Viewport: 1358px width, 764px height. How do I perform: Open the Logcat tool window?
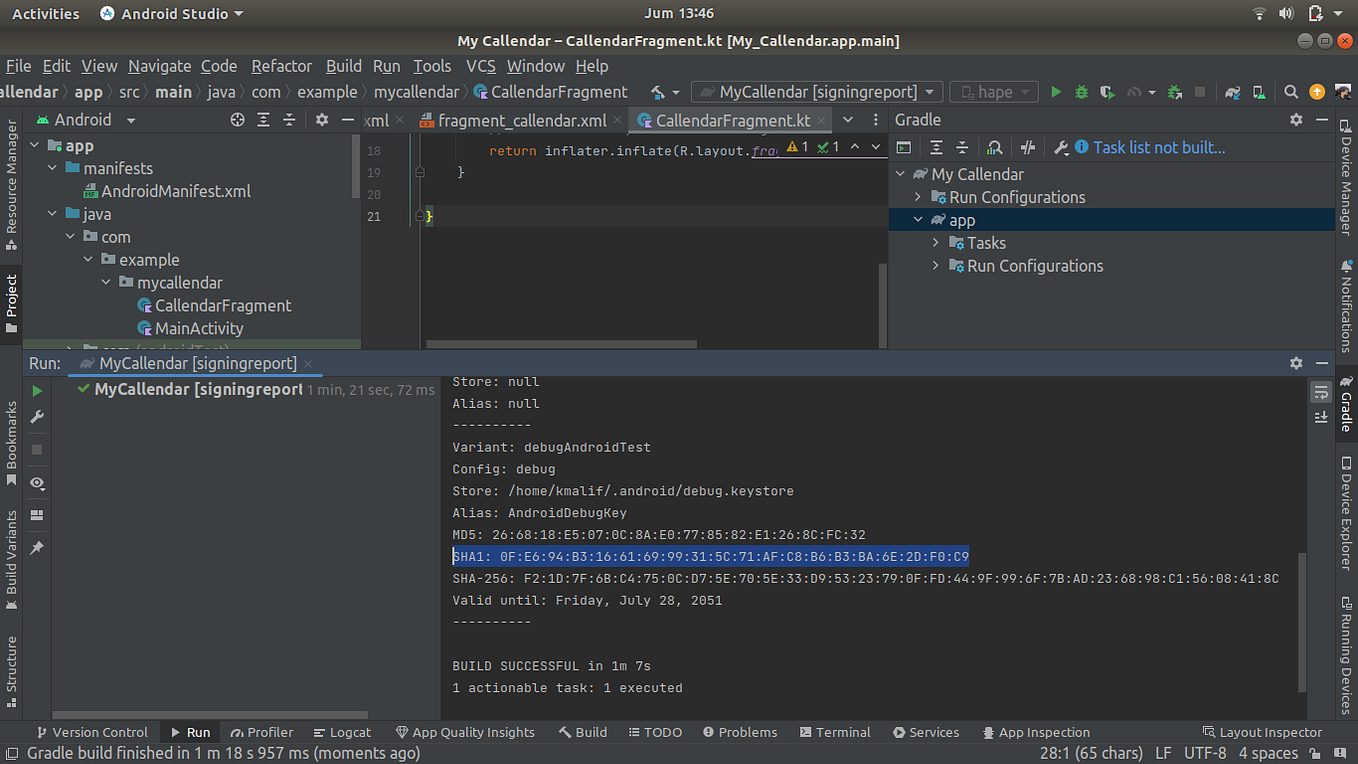(x=342, y=732)
